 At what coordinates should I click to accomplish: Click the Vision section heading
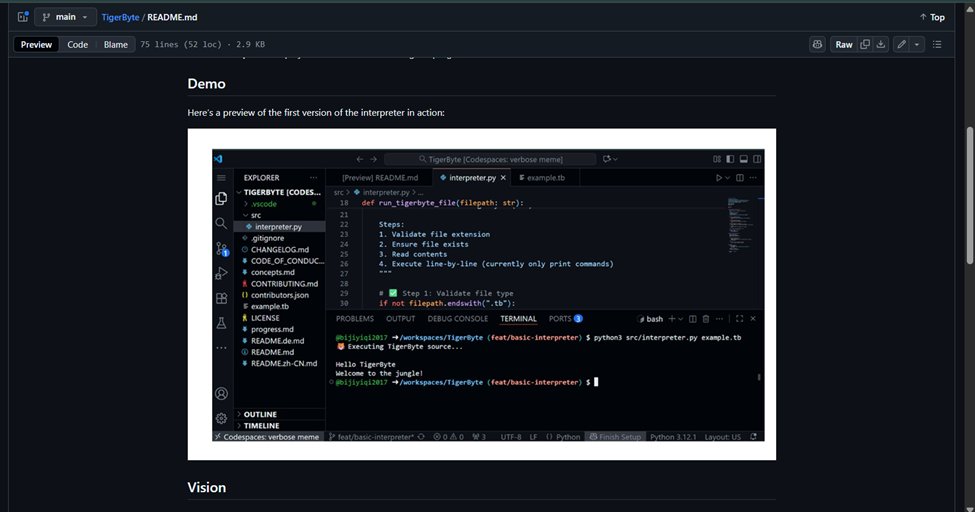(x=206, y=488)
